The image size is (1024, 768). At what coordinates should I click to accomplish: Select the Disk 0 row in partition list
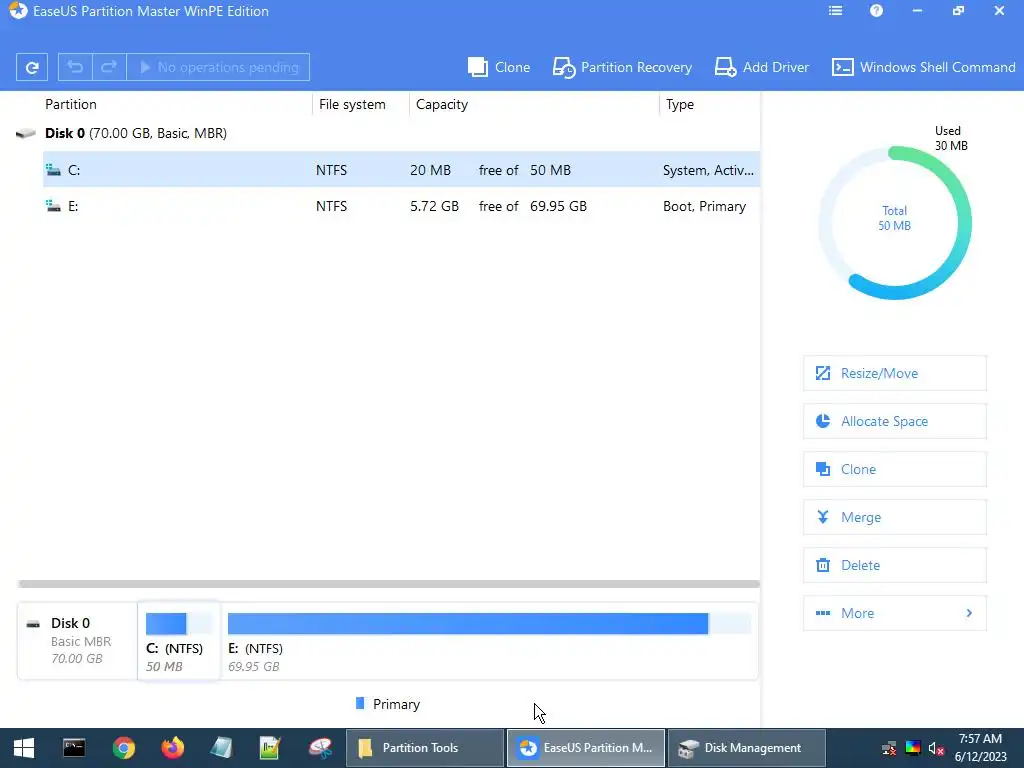[x=388, y=133]
